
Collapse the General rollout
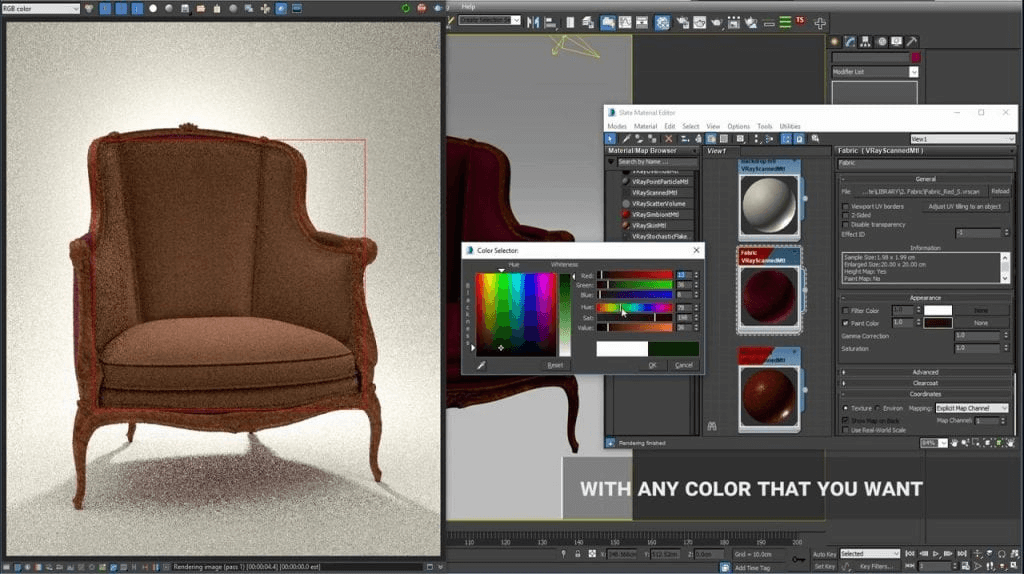click(925, 178)
